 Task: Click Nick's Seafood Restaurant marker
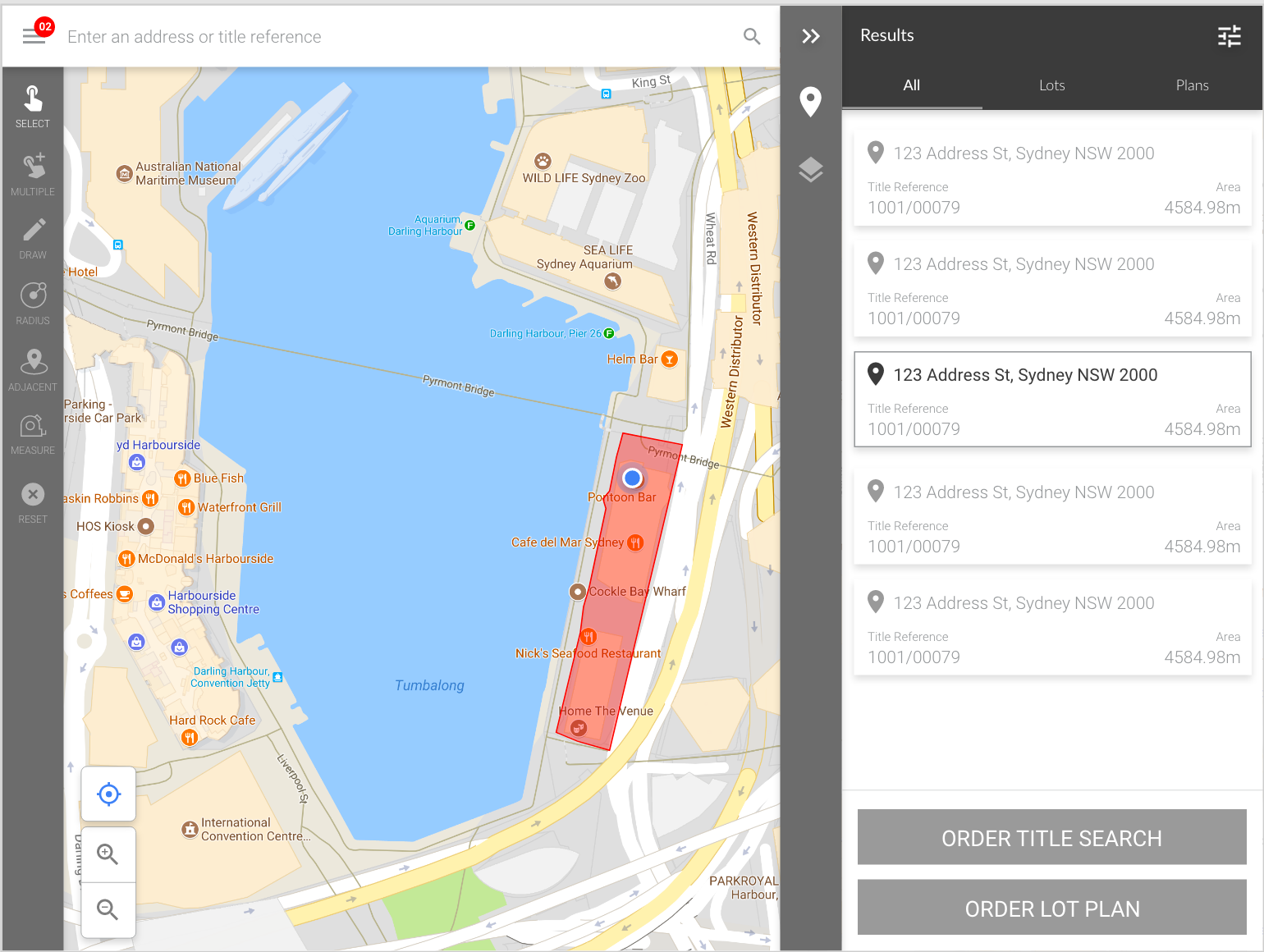coord(588,637)
